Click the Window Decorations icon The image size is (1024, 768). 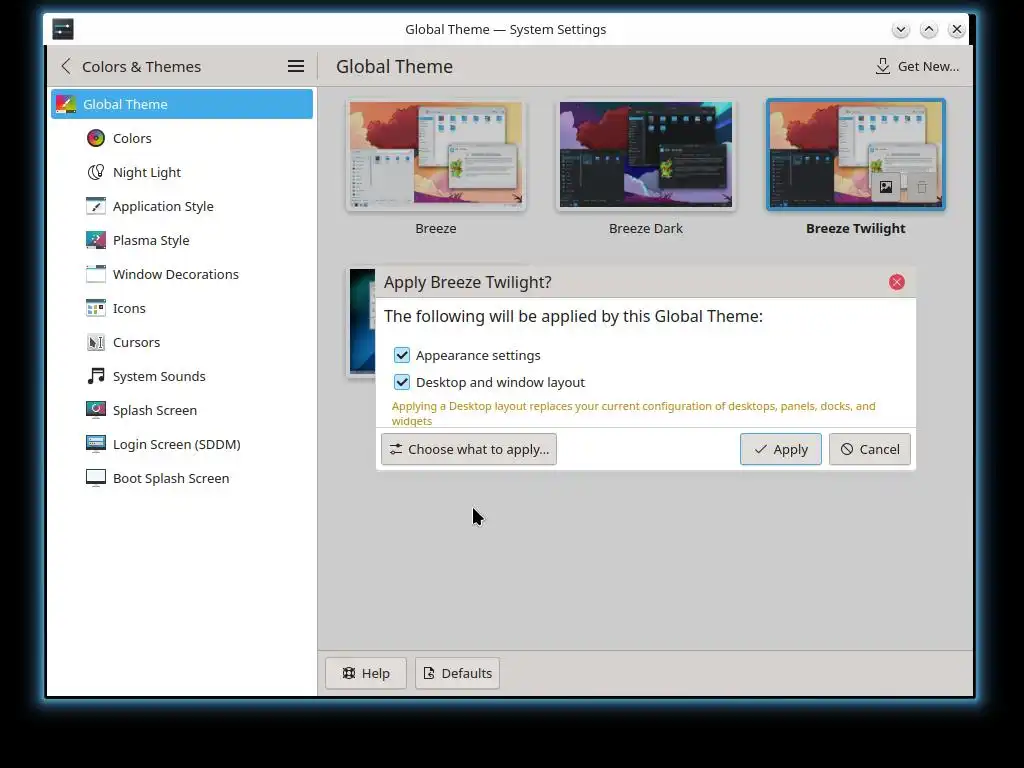[96, 274]
